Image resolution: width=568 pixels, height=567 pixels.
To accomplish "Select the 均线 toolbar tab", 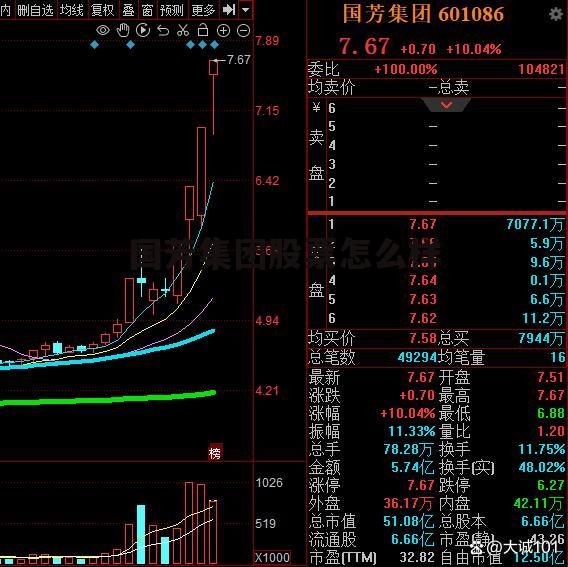I will click(x=72, y=10).
